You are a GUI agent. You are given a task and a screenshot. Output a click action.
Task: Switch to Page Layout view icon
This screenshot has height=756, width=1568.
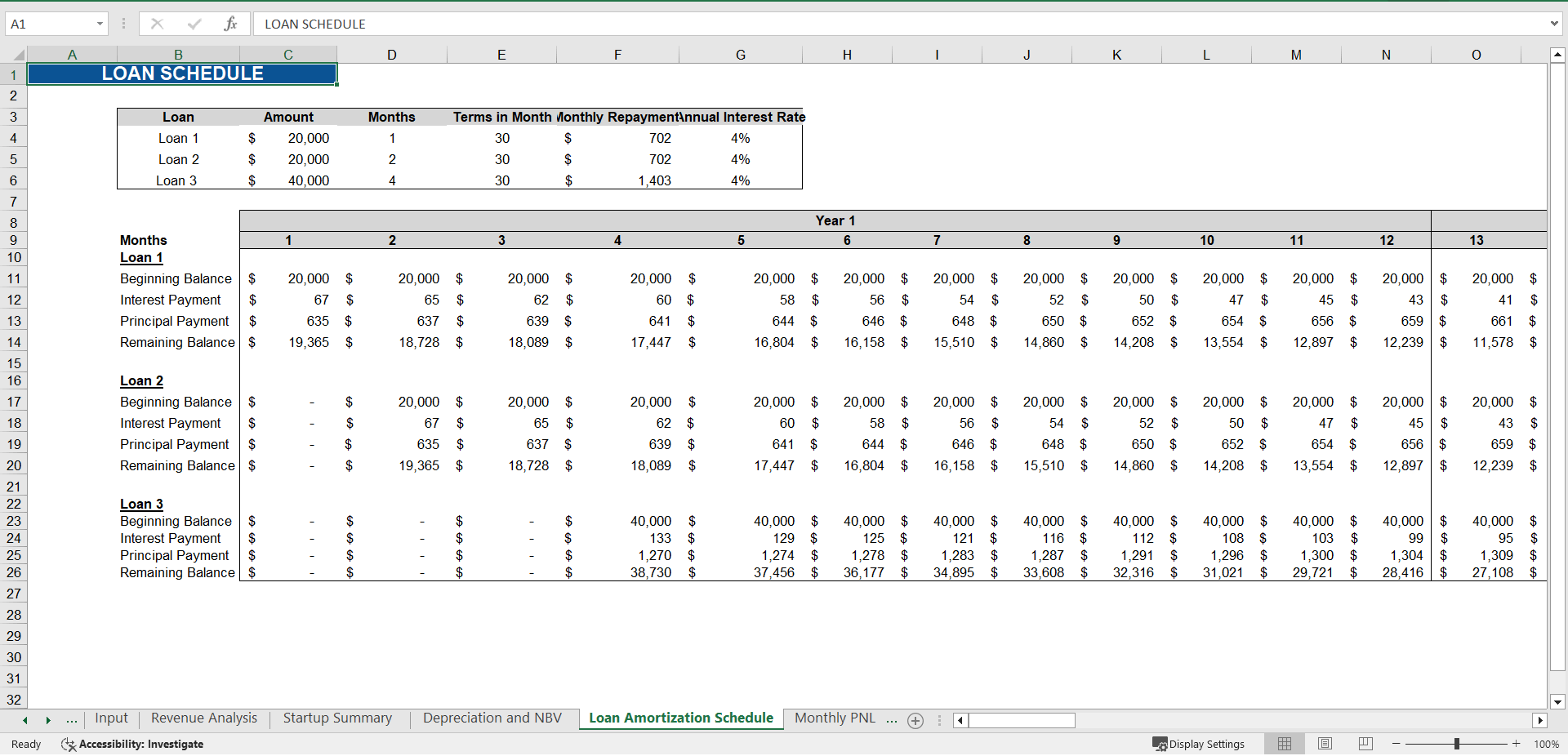[x=1325, y=744]
